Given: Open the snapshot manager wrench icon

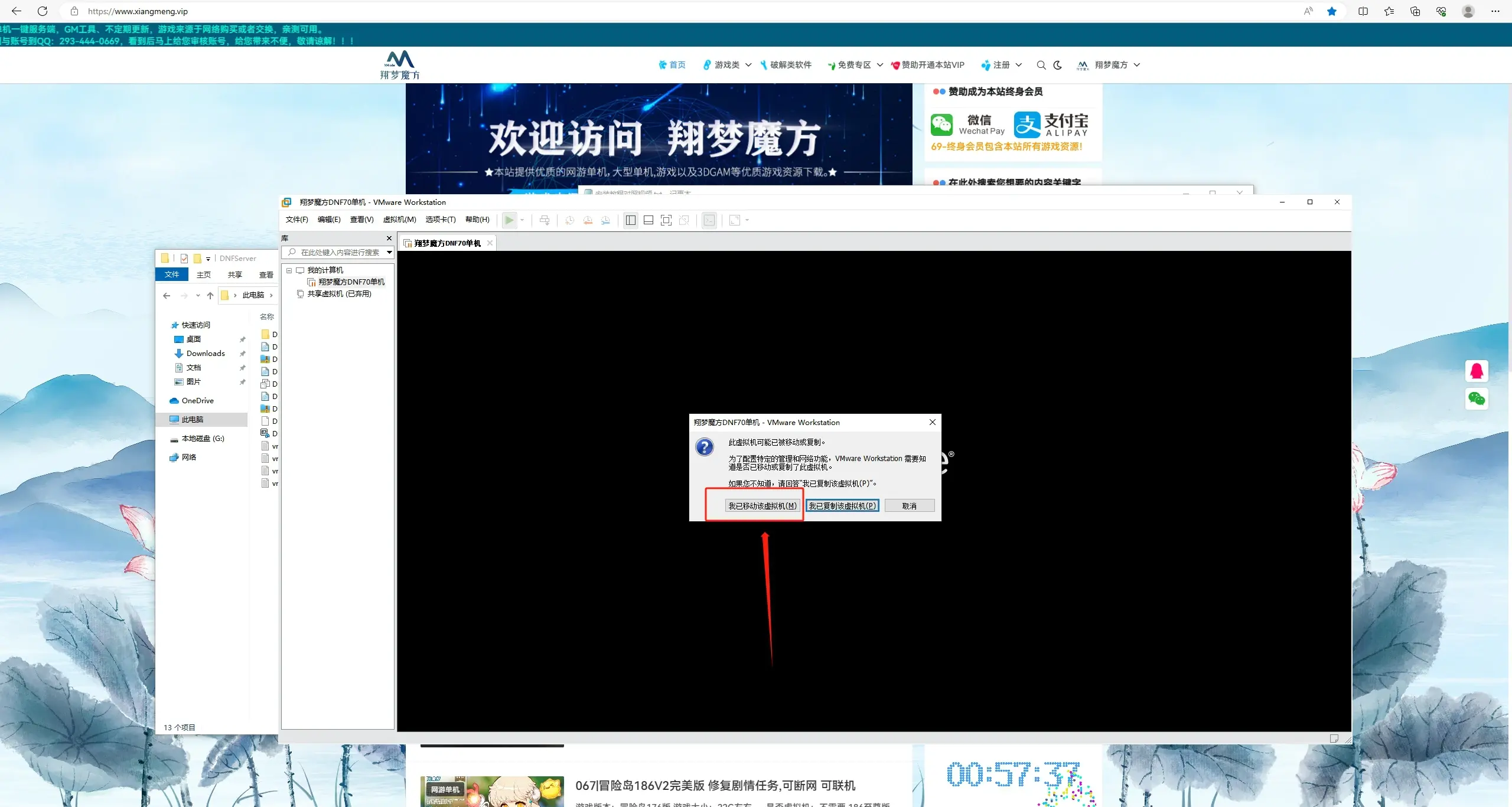Looking at the screenshot, I should tap(605, 220).
